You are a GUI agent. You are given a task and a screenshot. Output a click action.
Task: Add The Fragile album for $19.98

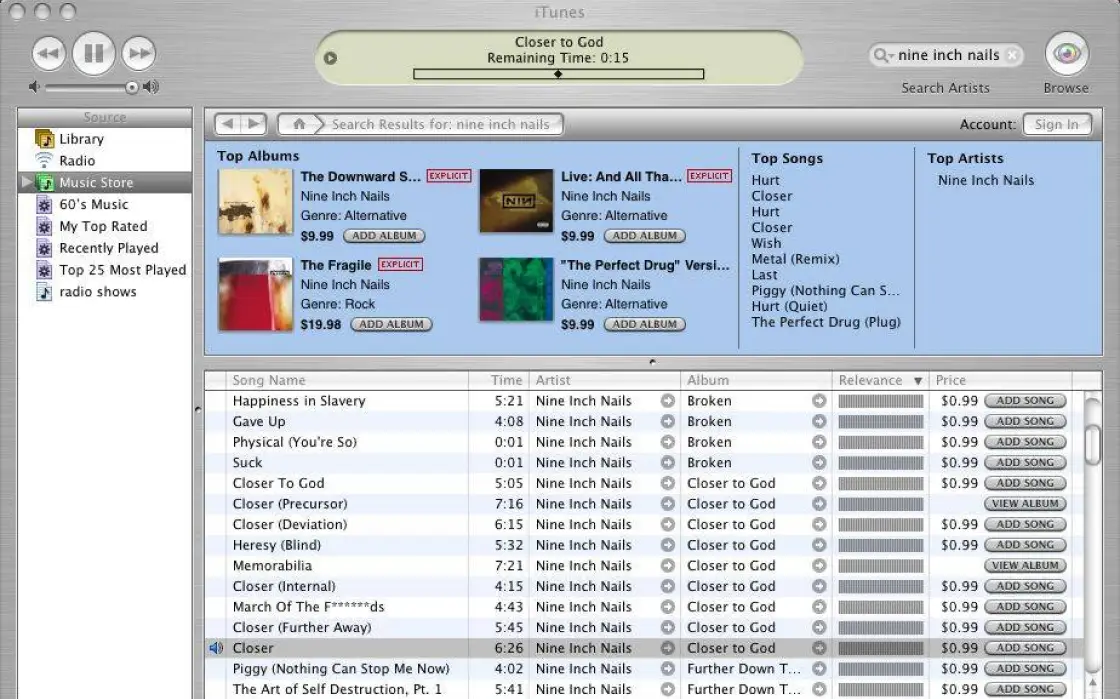391,324
